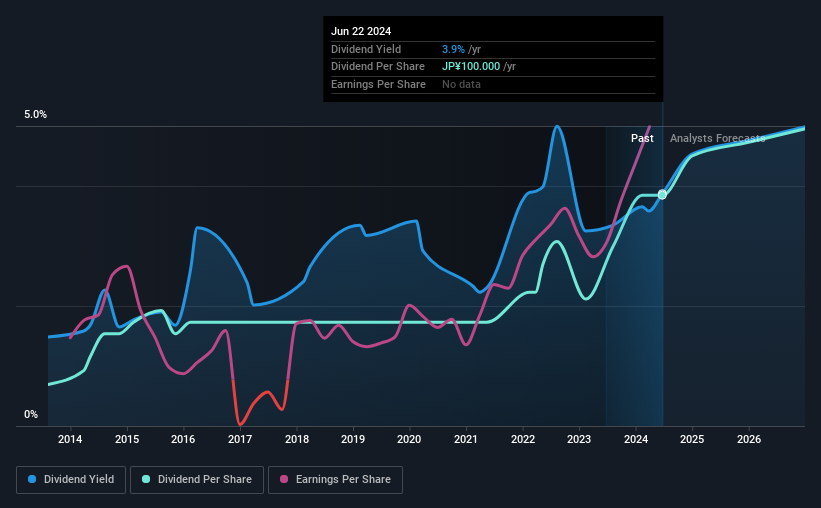Image resolution: width=821 pixels, height=508 pixels.
Task: Click the JP¥100.000 dividend per share value
Action: coord(471,67)
